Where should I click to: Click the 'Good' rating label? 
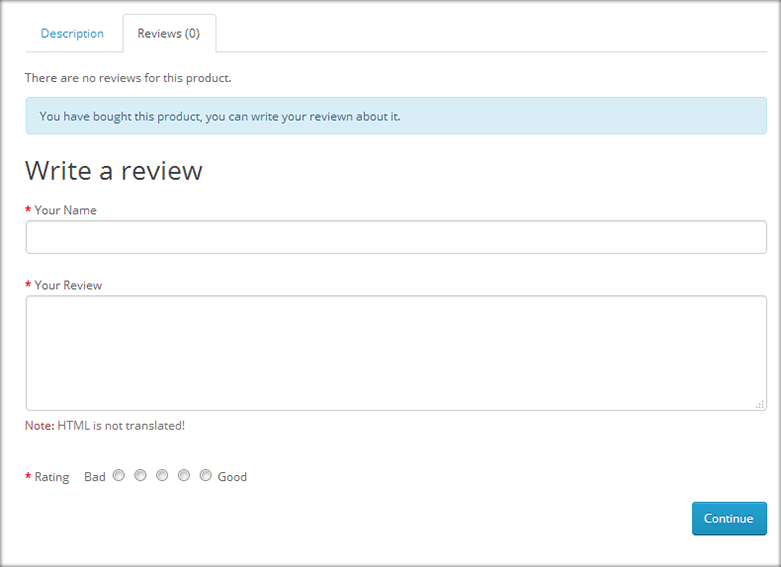point(232,477)
